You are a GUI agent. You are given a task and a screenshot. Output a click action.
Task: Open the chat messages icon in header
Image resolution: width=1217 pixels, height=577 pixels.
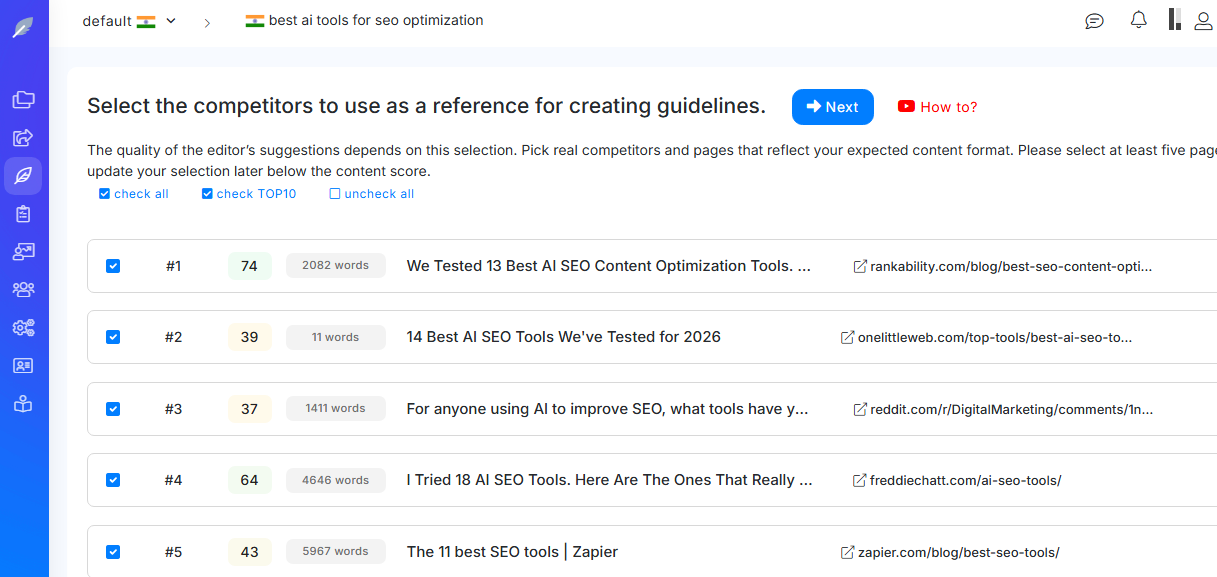point(1095,21)
